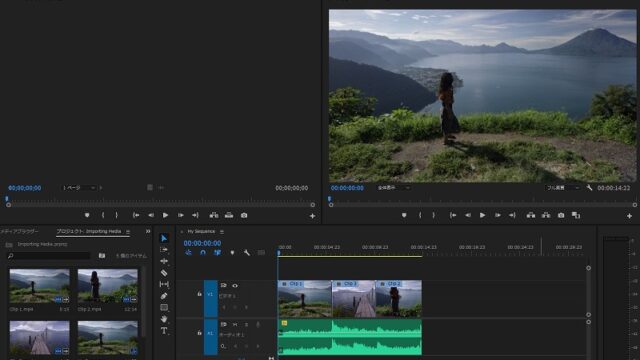Select Clip 1.mp4 thumbnail in Project
This screenshot has width=640, height=360.
click(x=39, y=286)
